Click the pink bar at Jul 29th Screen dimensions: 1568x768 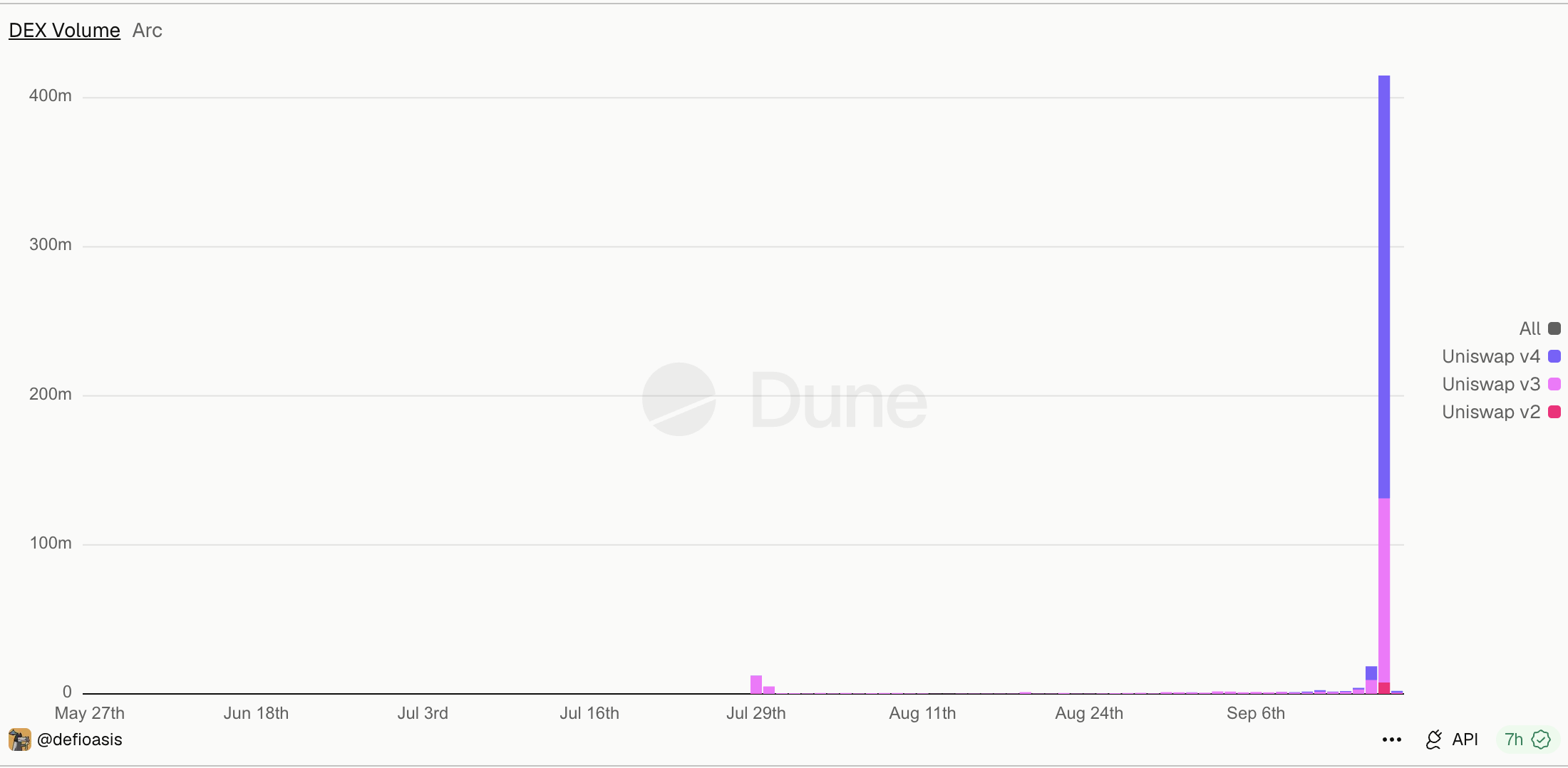[x=756, y=684]
